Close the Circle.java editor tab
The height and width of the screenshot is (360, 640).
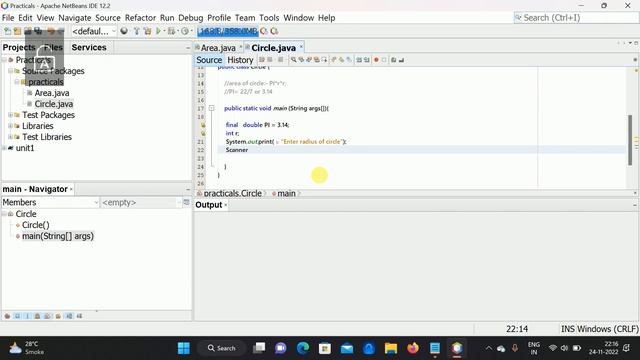301,47
